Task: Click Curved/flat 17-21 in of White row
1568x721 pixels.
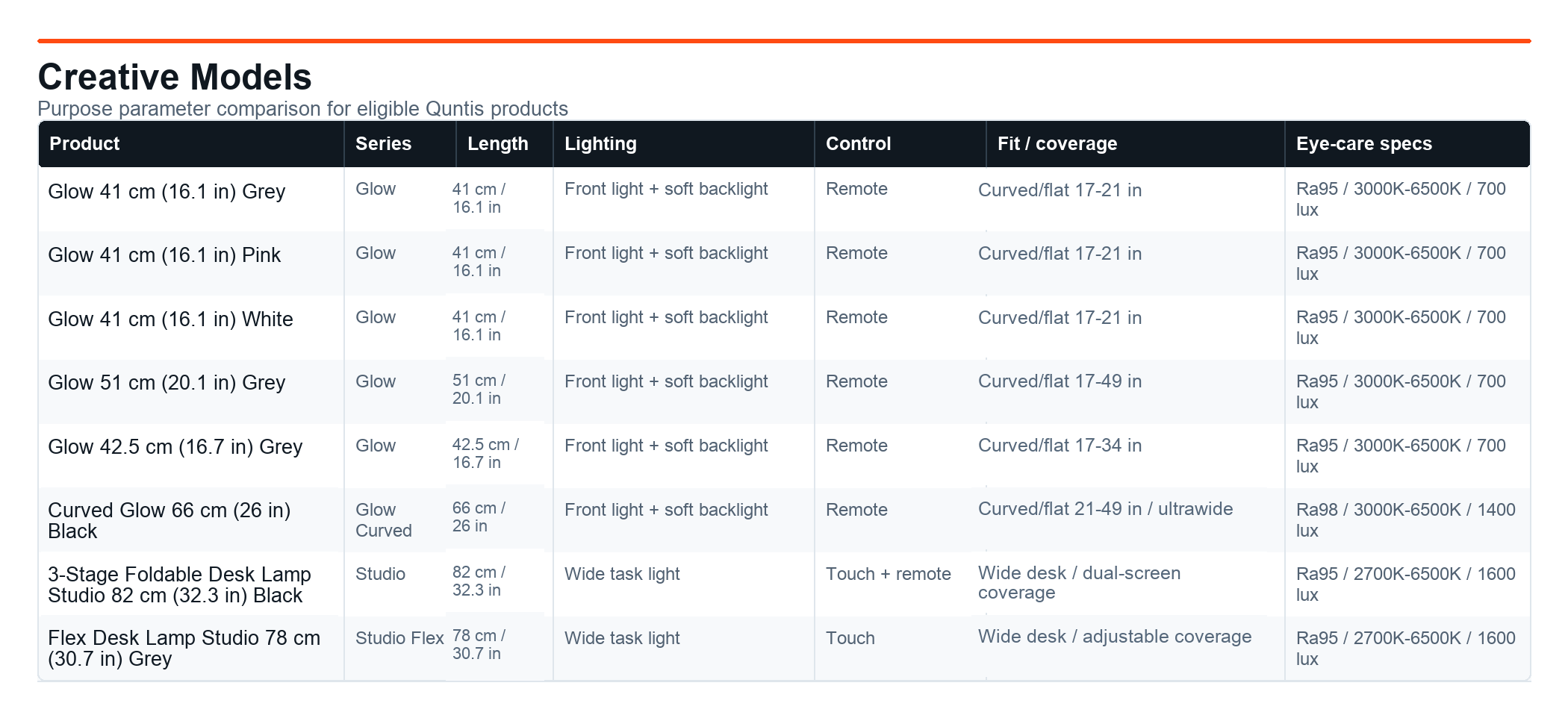Action: coord(1060,318)
